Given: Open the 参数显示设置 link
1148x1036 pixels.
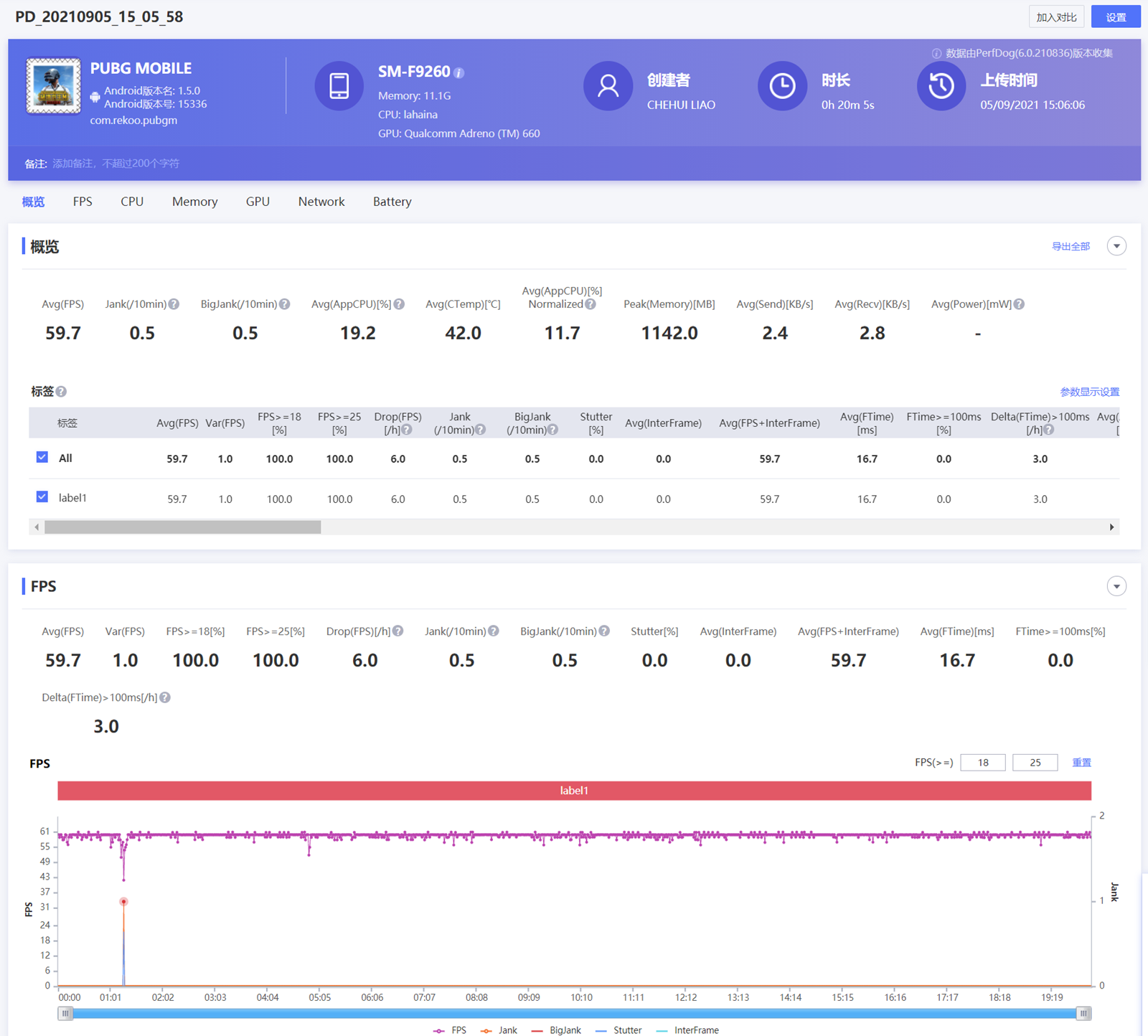Looking at the screenshot, I should 1089,392.
